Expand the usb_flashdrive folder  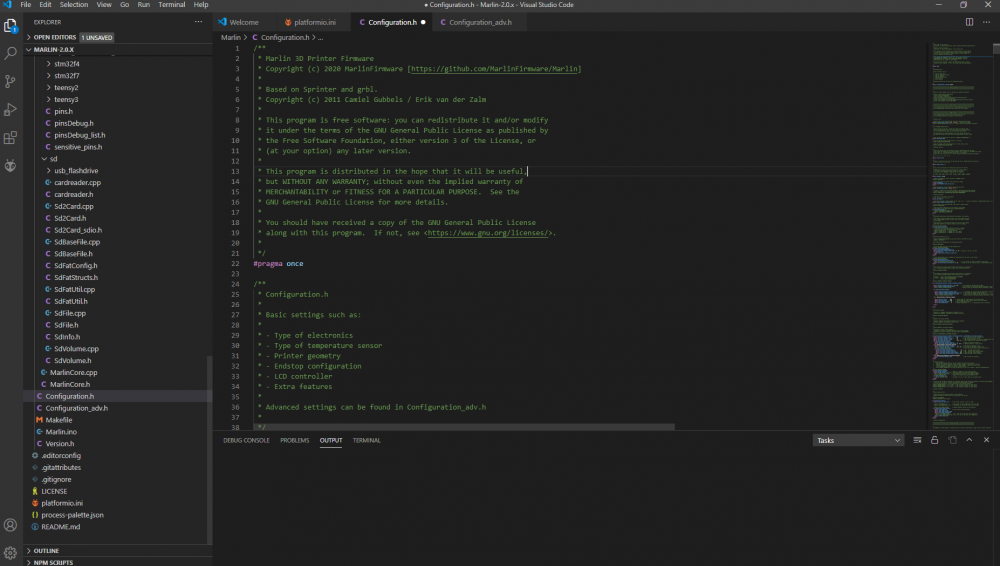click(x=76, y=170)
